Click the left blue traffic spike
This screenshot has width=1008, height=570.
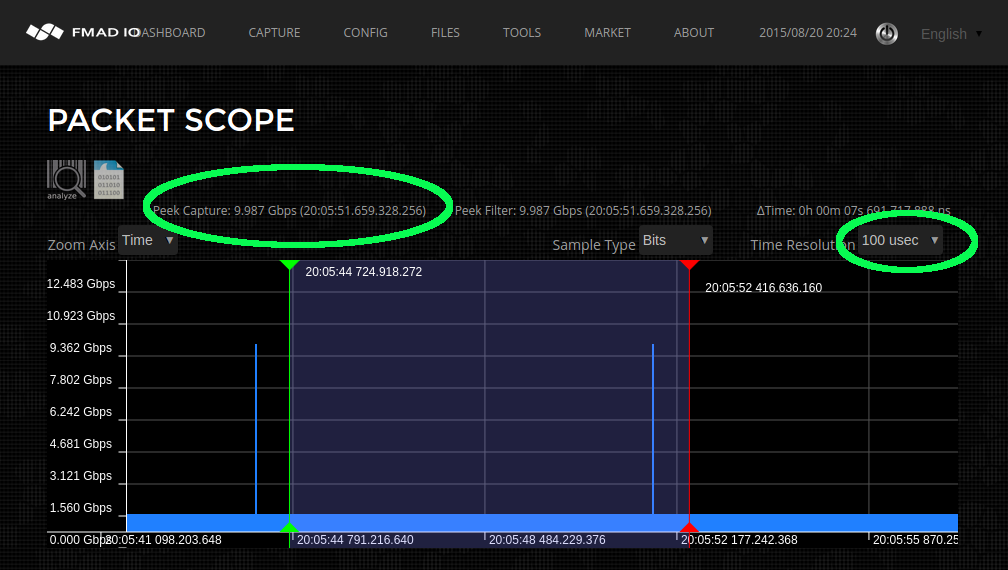[x=256, y=428]
